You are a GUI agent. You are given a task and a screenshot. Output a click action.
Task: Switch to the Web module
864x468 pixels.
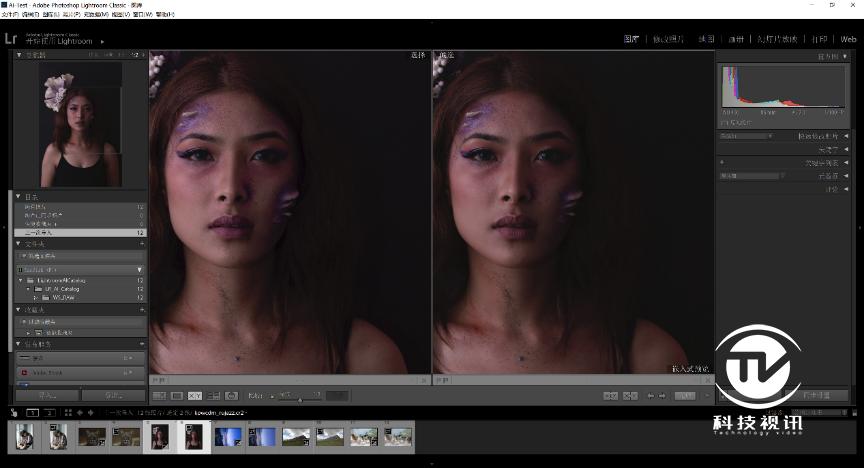tap(848, 39)
